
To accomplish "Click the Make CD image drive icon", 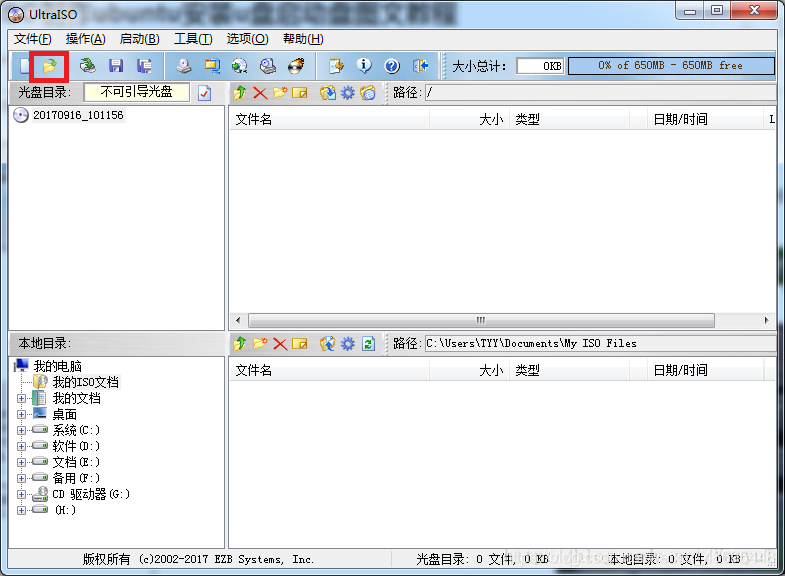I will [x=184, y=66].
